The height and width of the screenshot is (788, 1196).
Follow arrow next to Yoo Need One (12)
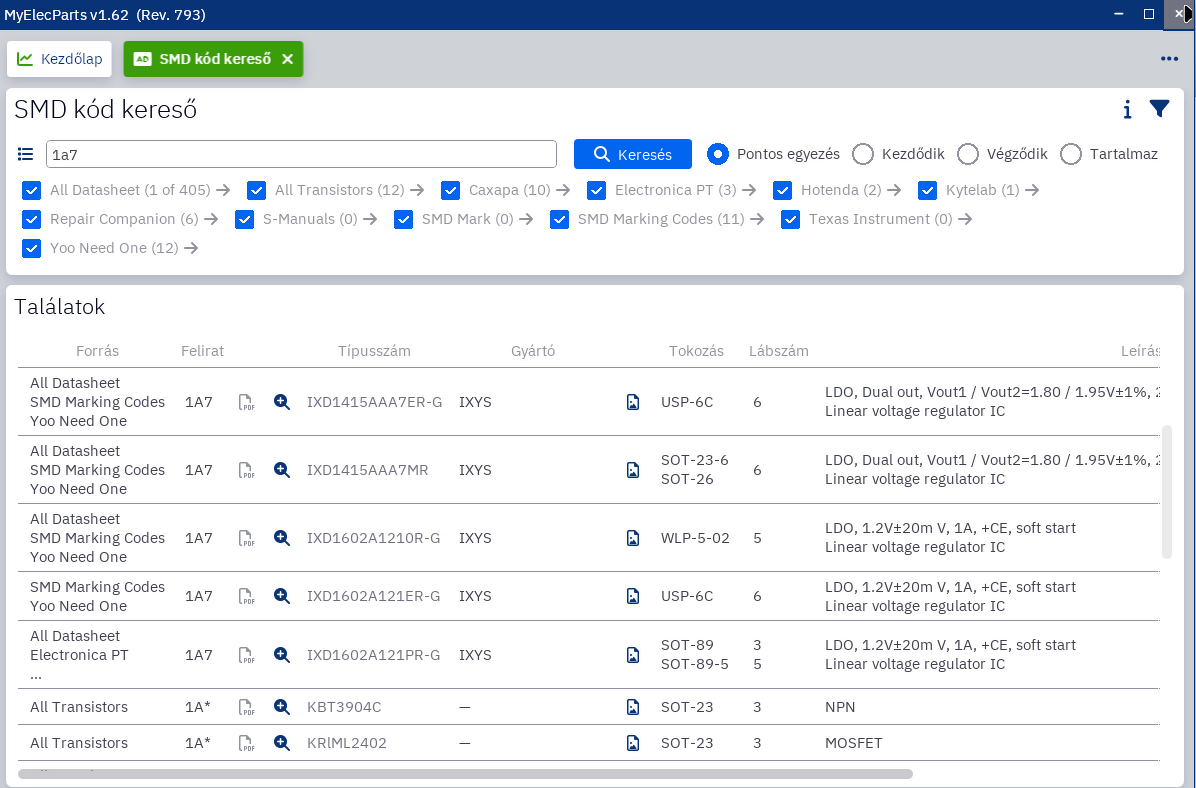pyautogui.click(x=191, y=248)
